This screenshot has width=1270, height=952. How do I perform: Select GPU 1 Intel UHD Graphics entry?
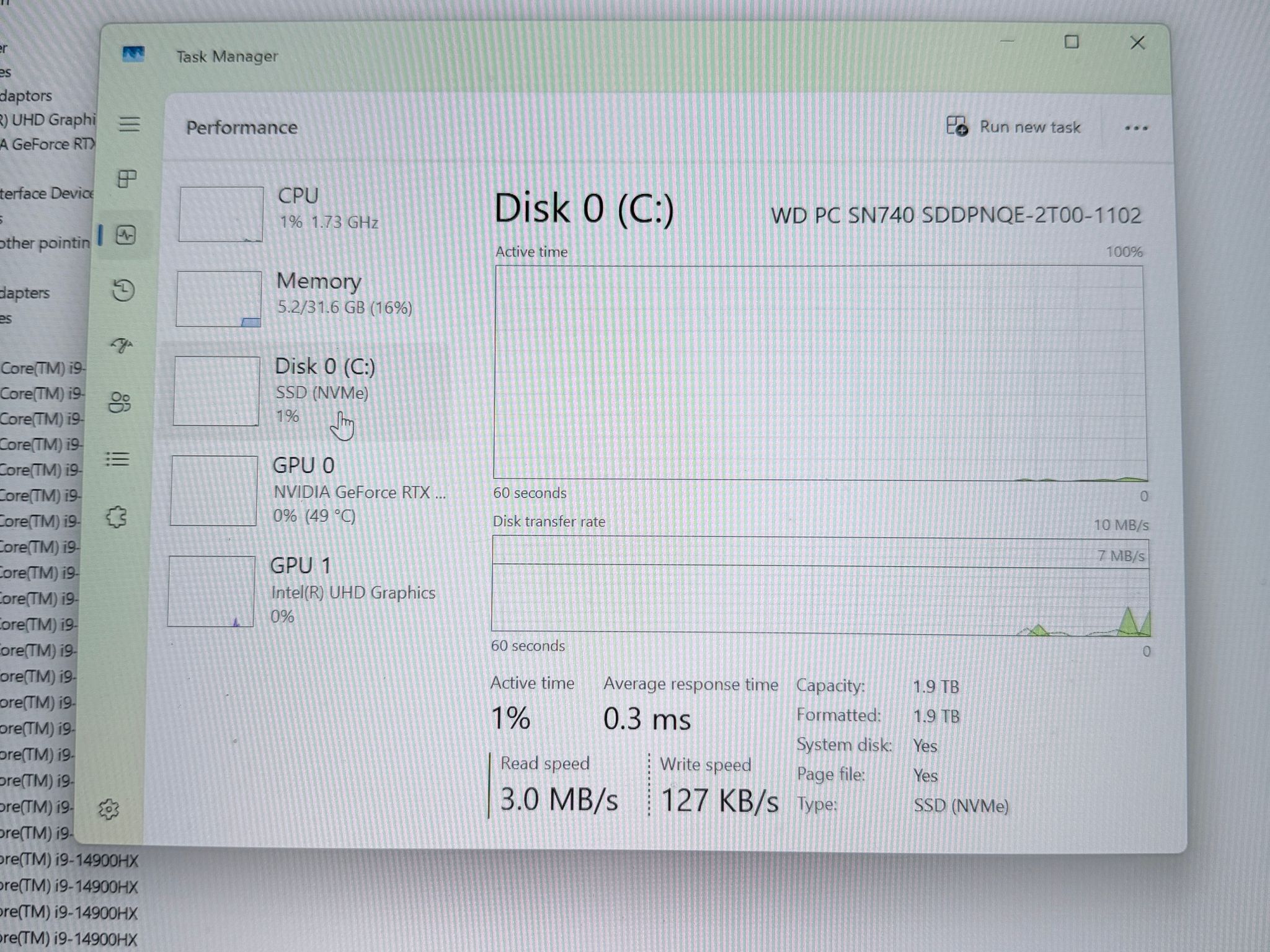pyautogui.click(x=304, y=590)
